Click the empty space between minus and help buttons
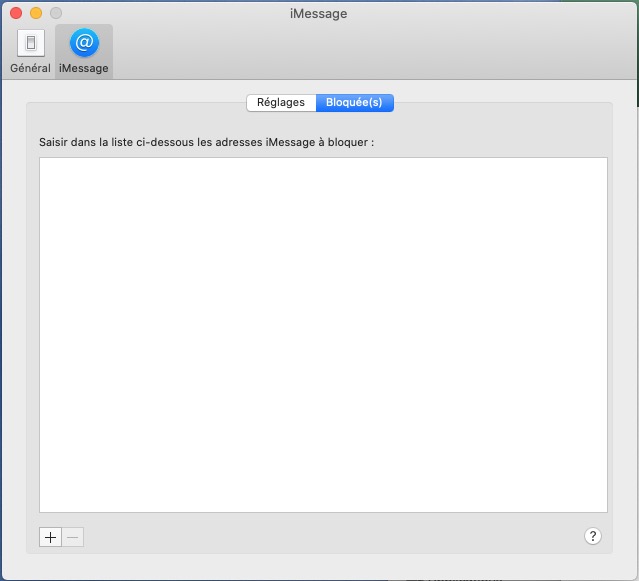Viewport: 639px width, 581px height. tap(330, 537)
